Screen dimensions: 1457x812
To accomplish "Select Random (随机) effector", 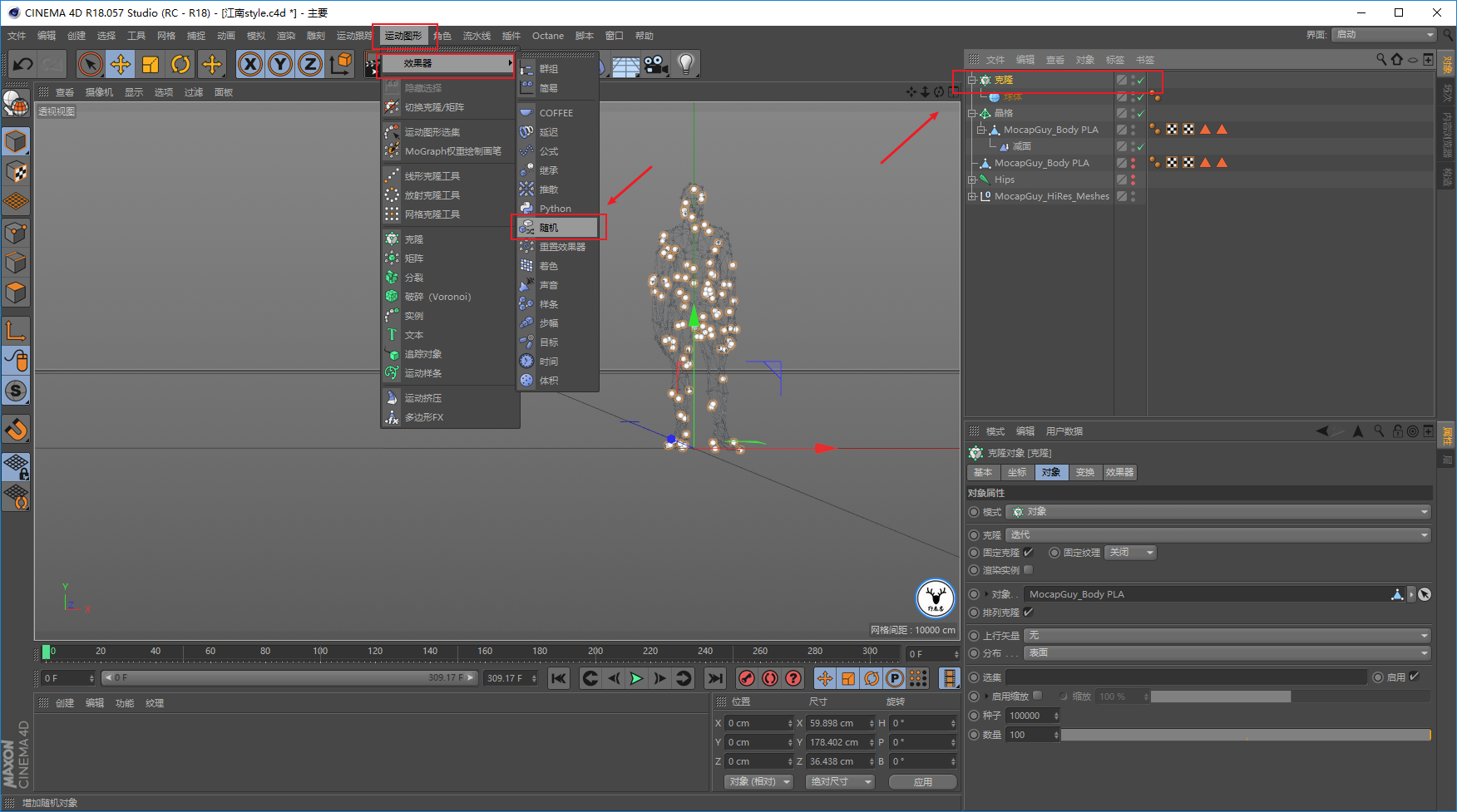I will pyautogui.click(x=558, y=228).
